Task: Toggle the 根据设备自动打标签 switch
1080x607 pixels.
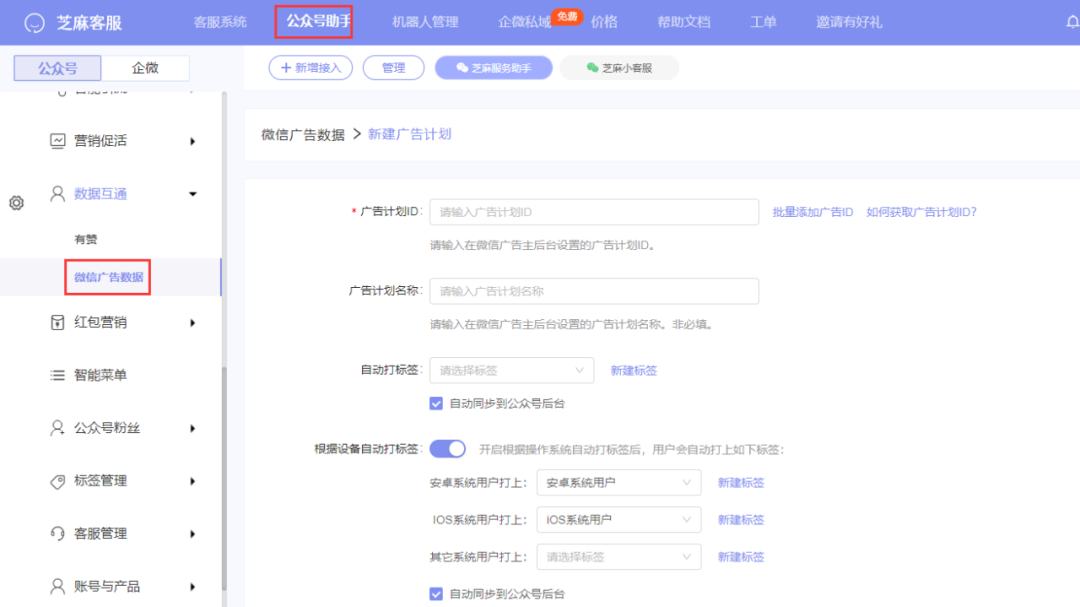Action: point(448,449)
